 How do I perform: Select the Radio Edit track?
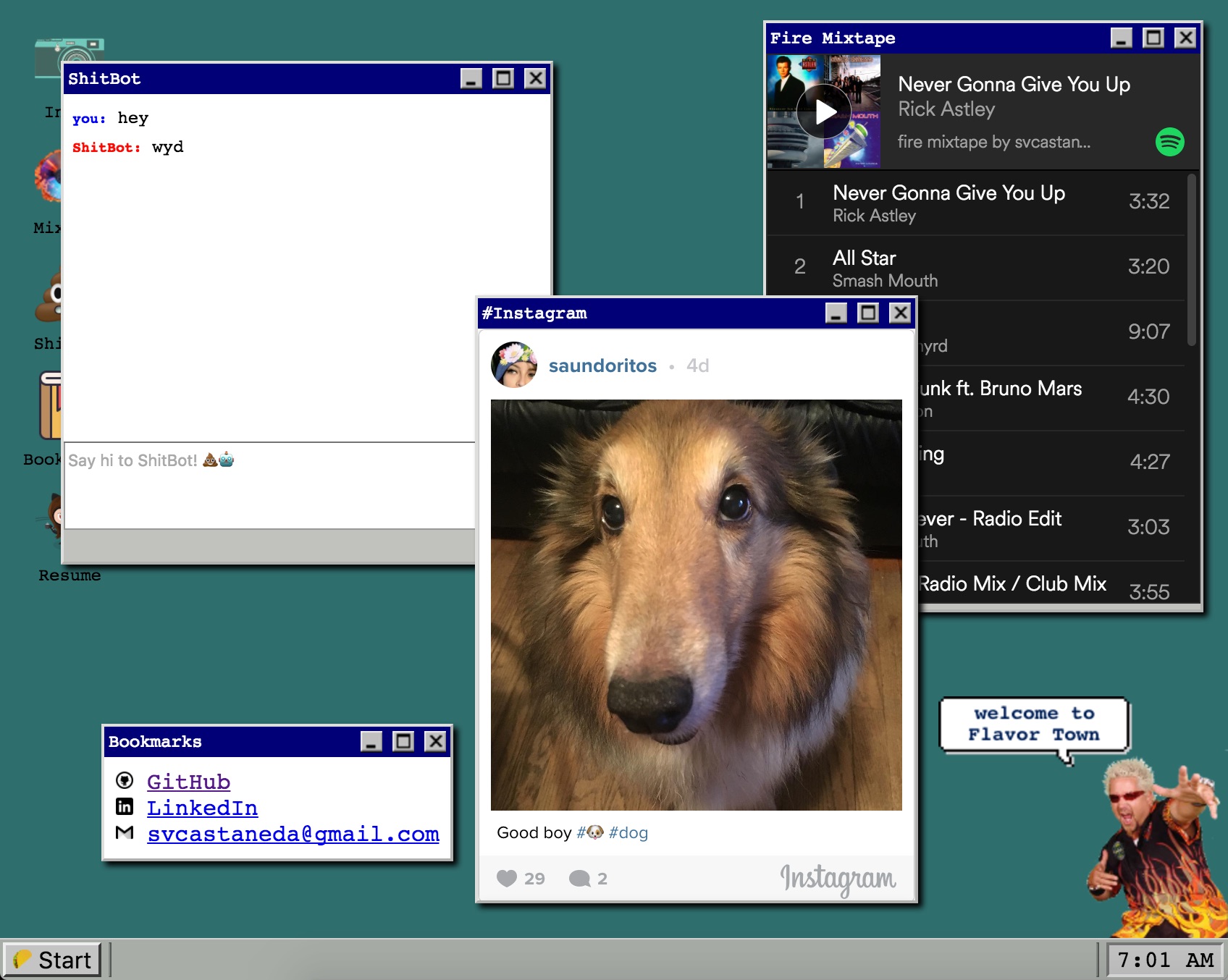tap(1051, 528)
